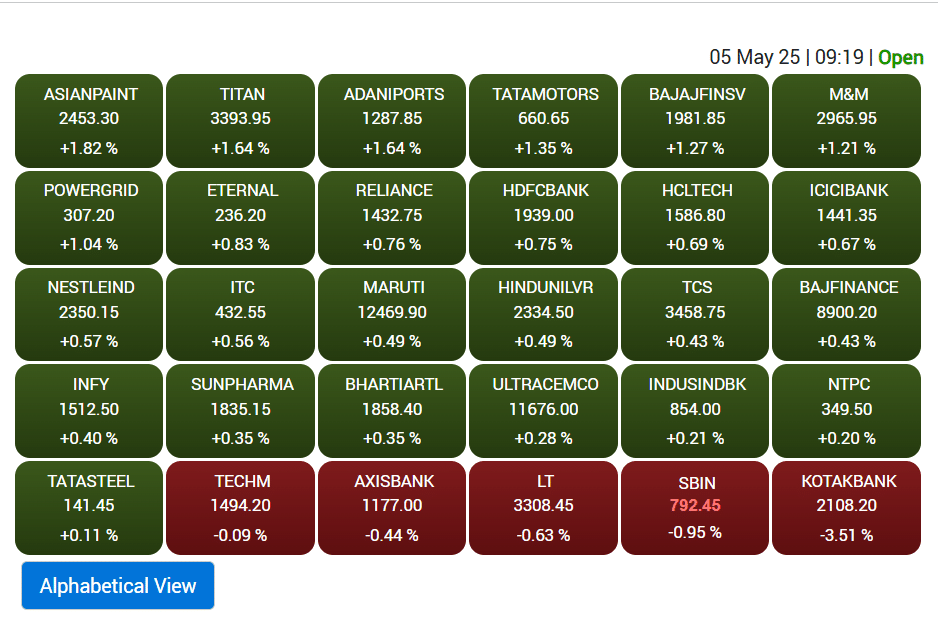Select the SBIN stock tile
This screenshot has height=640, width=938.
695,508
